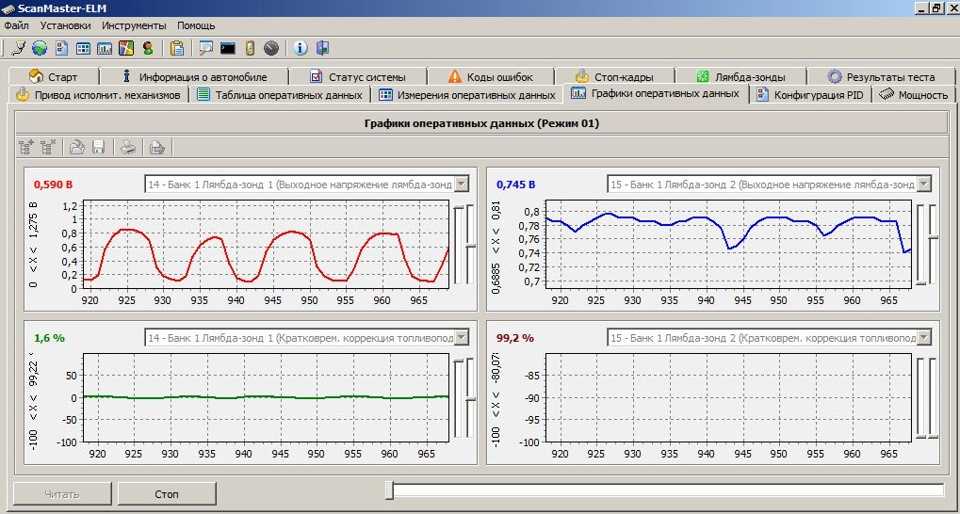Click the blue data table grid toolbar icon

(x=83, y=48)
